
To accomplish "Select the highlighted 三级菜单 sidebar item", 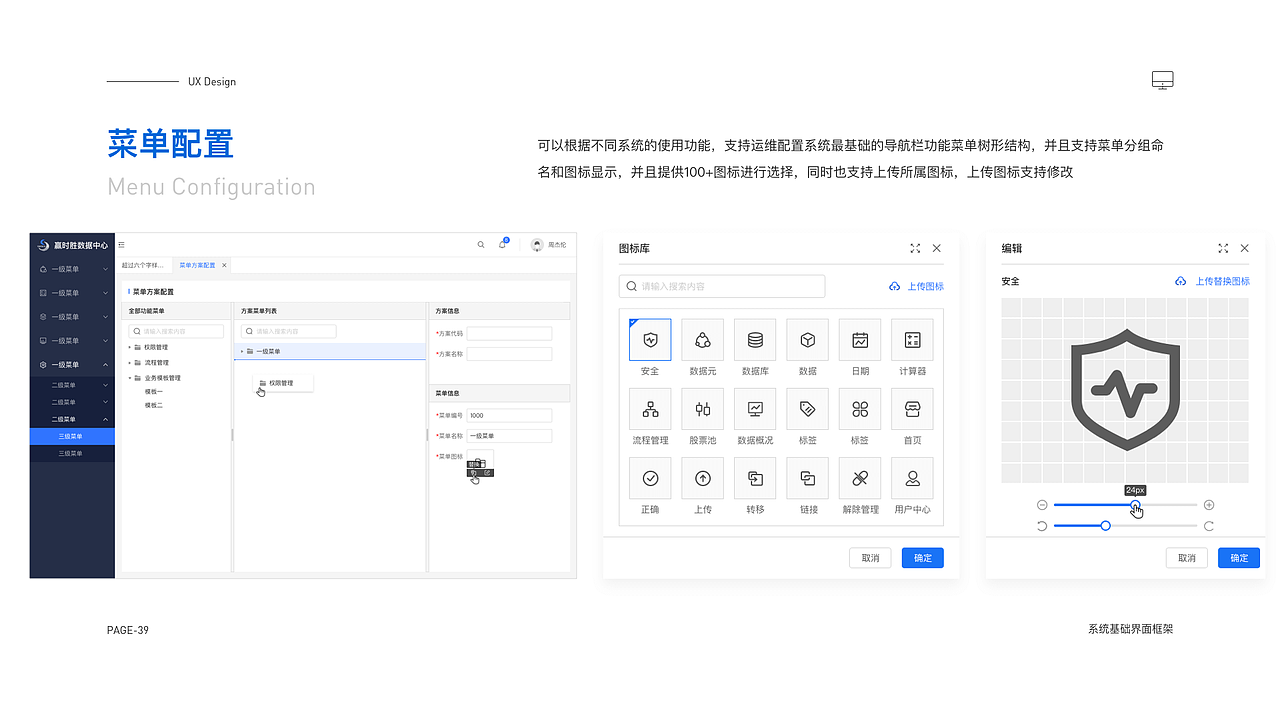I will pos(72,436).
